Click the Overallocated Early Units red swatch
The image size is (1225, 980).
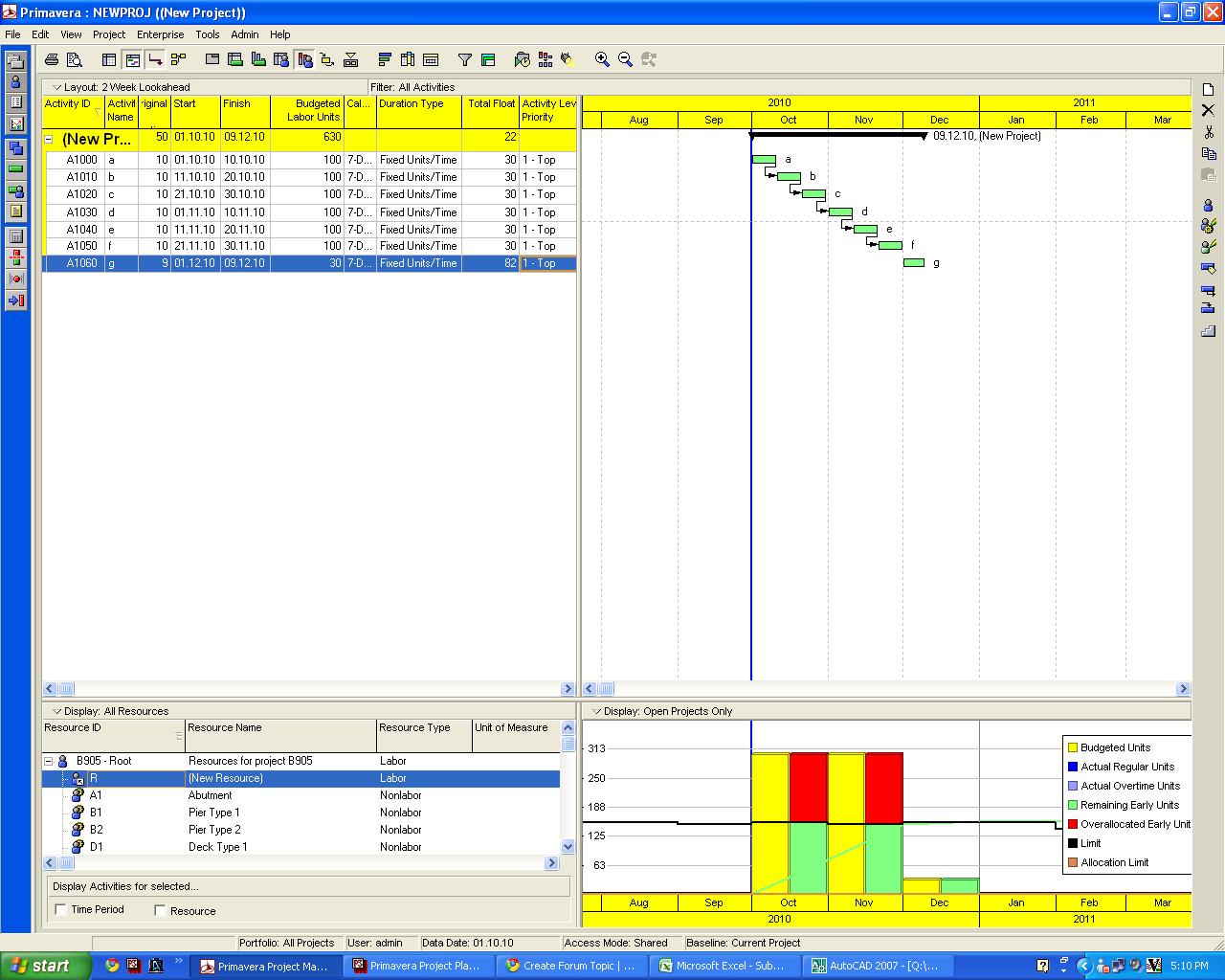coord(1073,824)
